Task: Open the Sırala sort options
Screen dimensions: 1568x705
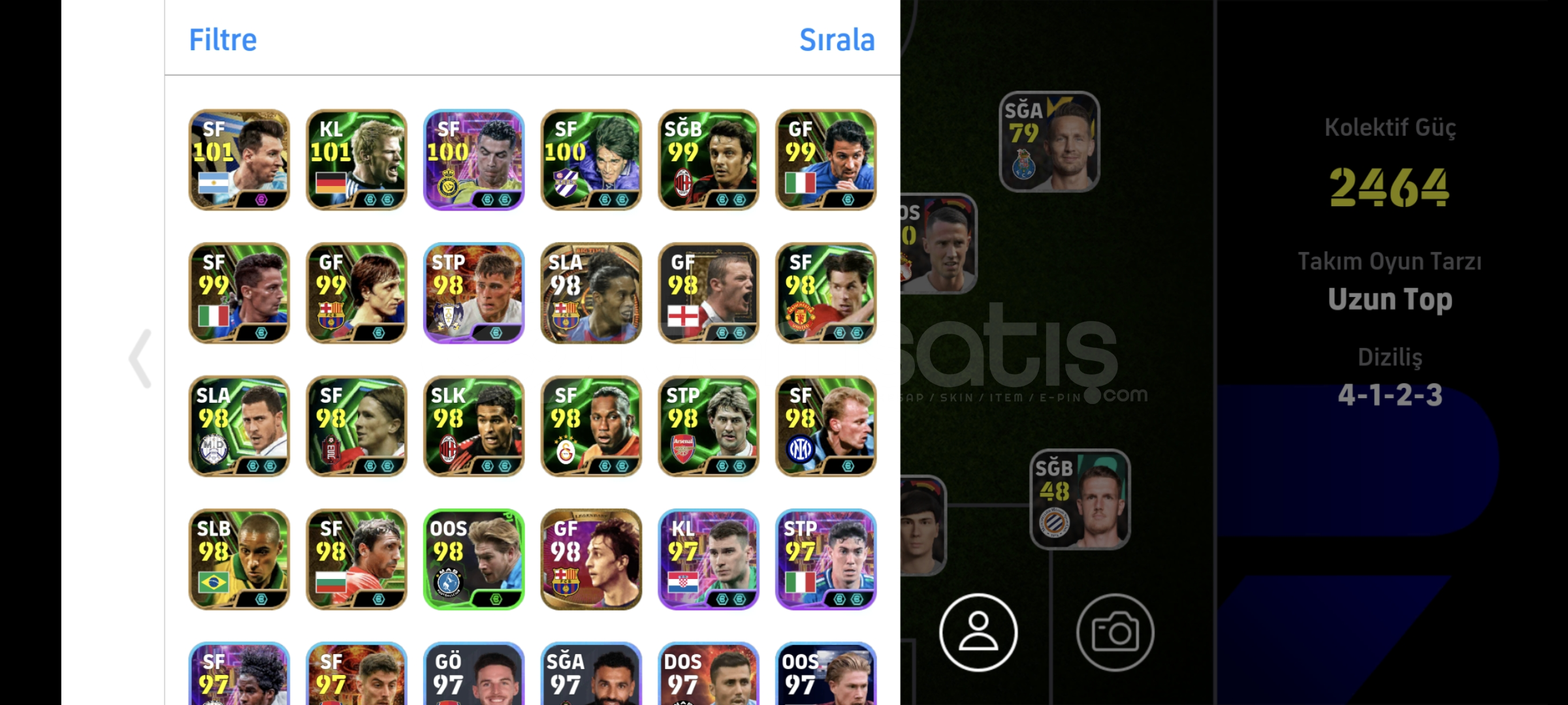Action: click(837, 40)
